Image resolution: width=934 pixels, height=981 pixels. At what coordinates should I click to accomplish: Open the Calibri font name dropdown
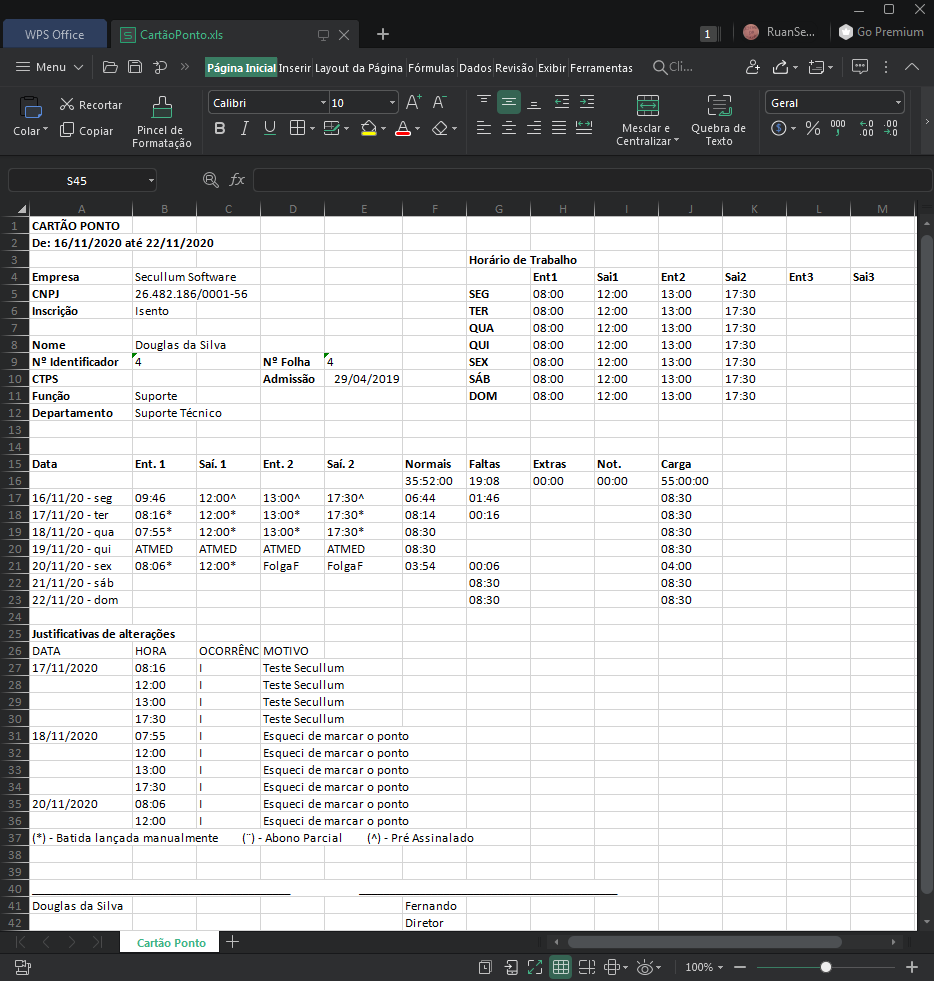[x=268, y=103]
